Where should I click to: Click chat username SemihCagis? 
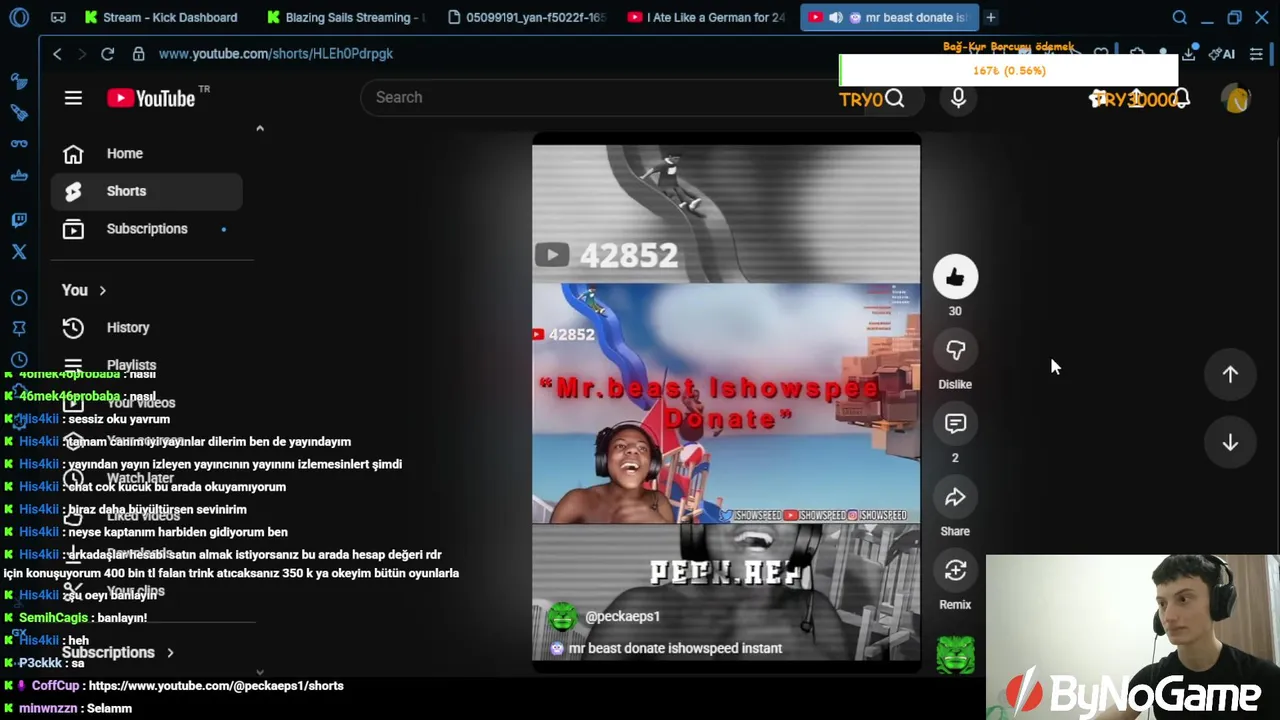[x=53, y=618]
